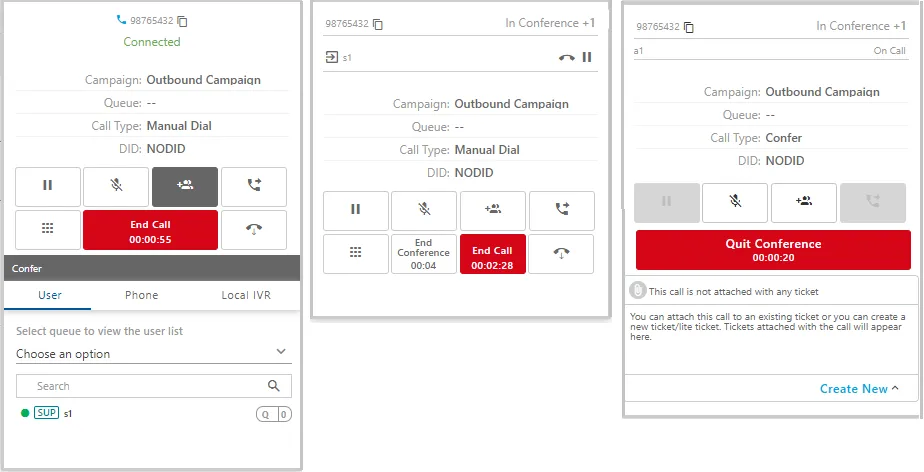
Task: Click hang-up arrow icon in left panel
Action: tap(254, 230)
